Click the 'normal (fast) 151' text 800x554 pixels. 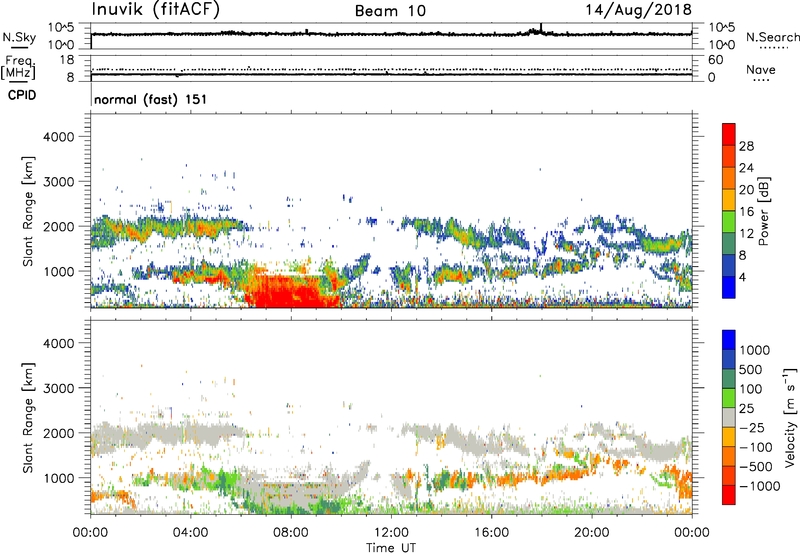(x=151, y=99)
